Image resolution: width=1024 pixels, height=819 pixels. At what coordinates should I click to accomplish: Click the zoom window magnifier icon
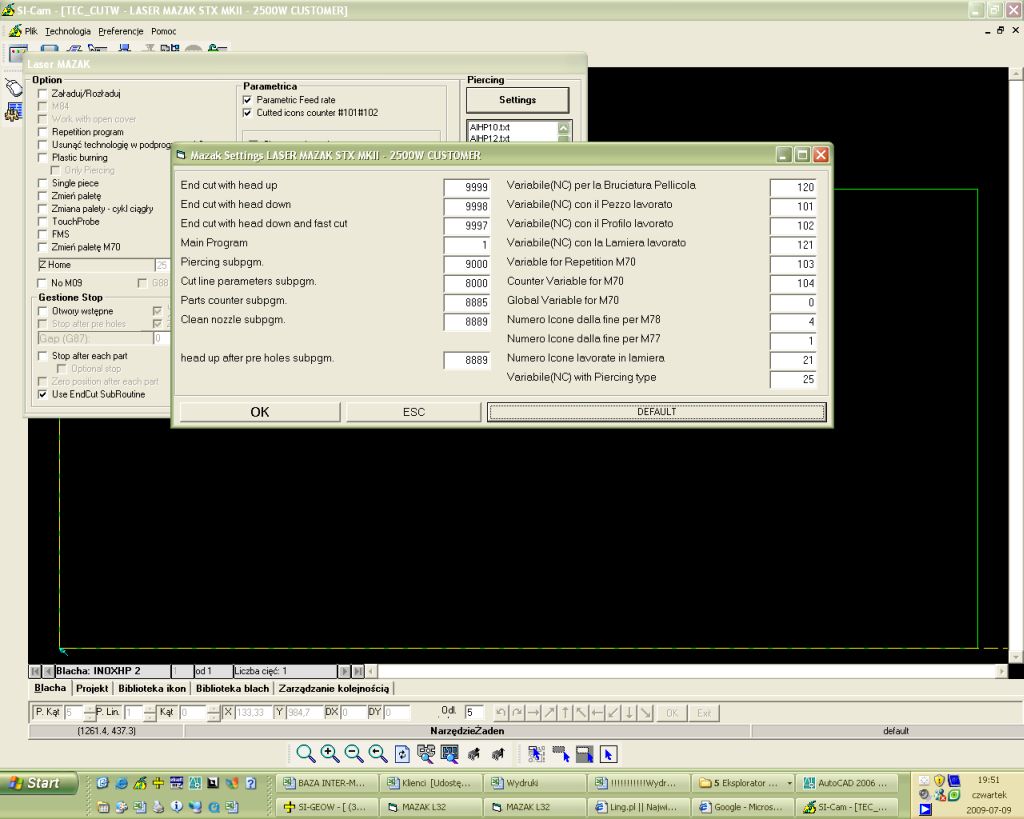[305, 754]
